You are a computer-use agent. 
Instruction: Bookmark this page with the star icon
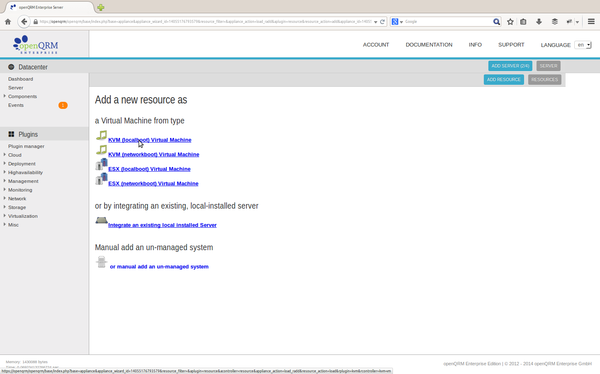(x=510, y=22)
